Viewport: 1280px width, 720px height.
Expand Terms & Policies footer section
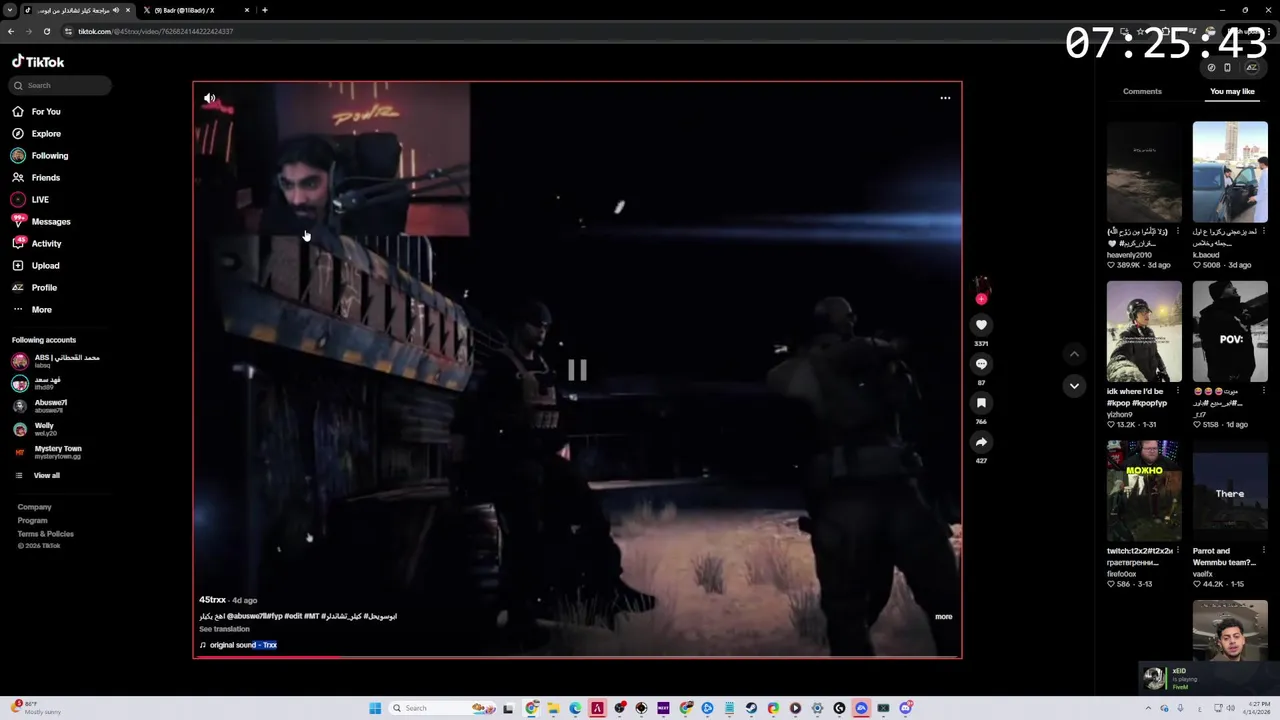(45, 534)
